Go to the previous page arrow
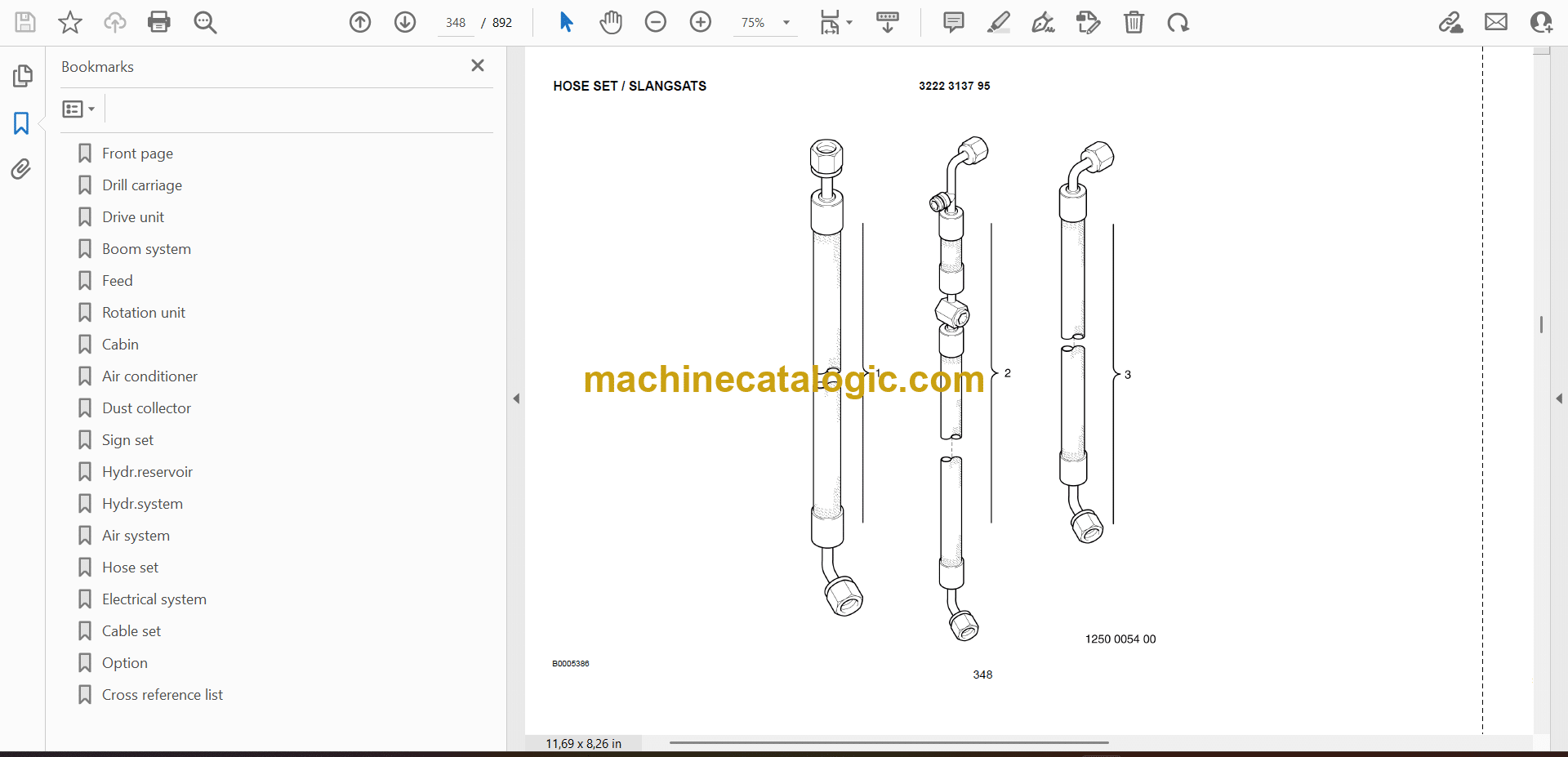The height and width of the screenshot is (757, 1568). (x=360, y=22)
